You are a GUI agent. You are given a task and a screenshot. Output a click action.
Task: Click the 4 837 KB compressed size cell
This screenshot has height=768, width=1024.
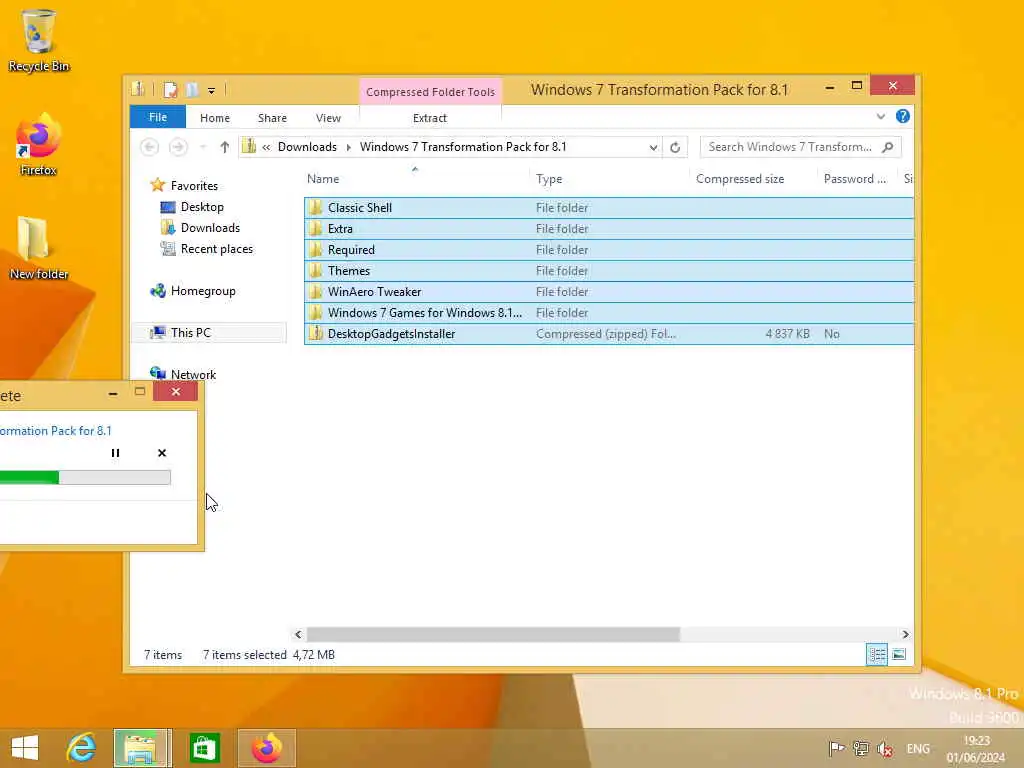pos(788,334)
